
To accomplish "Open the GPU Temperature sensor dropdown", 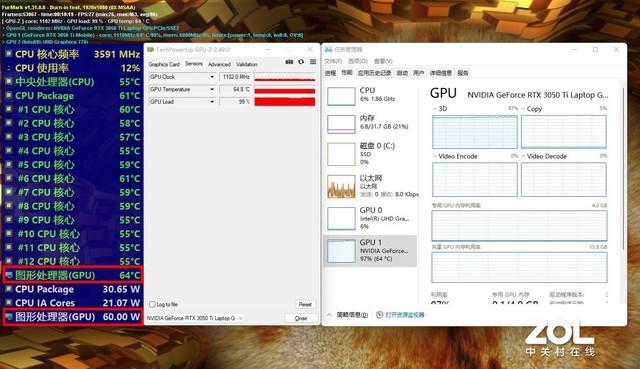I will pos(212,89).
